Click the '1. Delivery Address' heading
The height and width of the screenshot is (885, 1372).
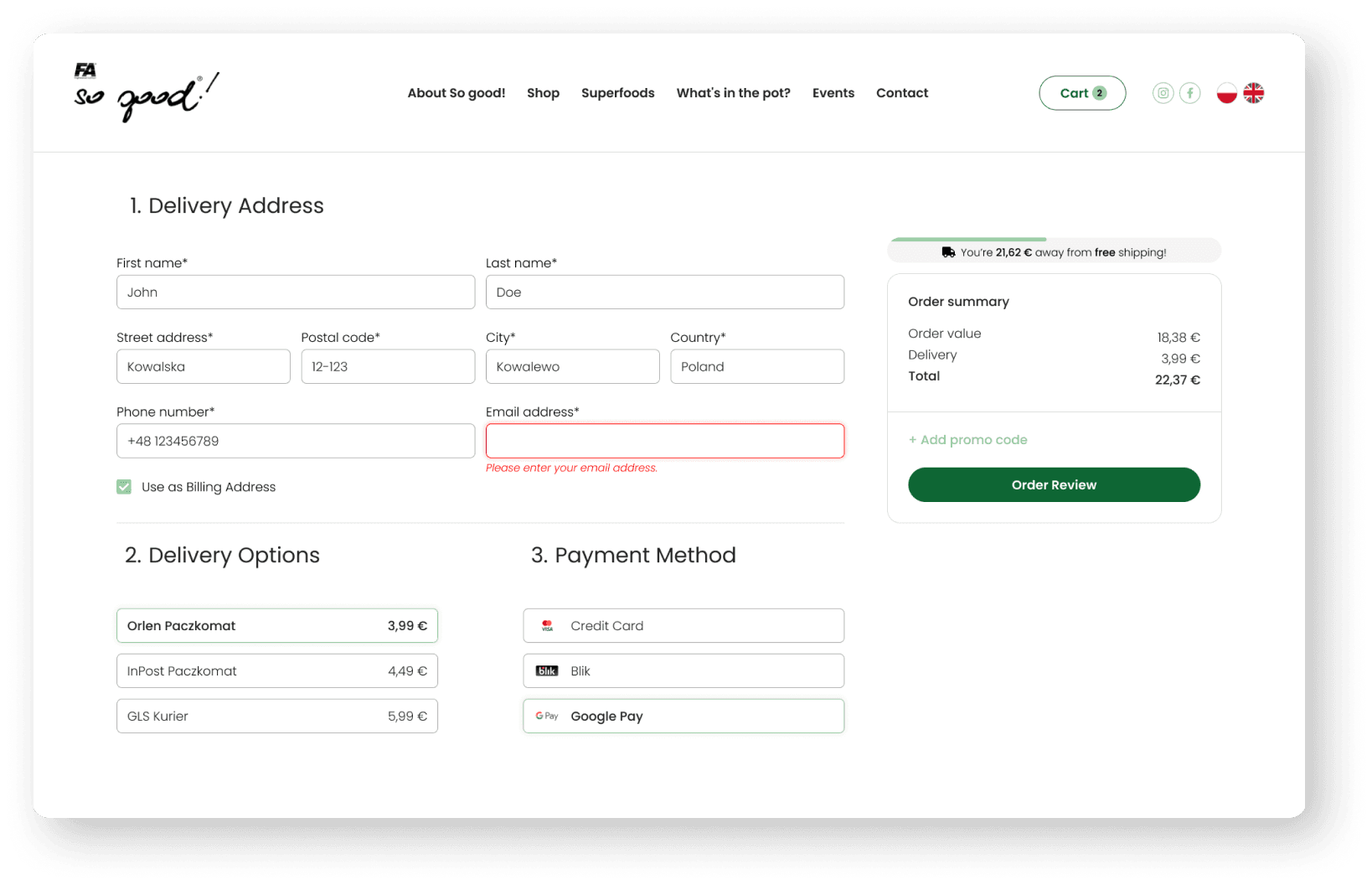226,205
